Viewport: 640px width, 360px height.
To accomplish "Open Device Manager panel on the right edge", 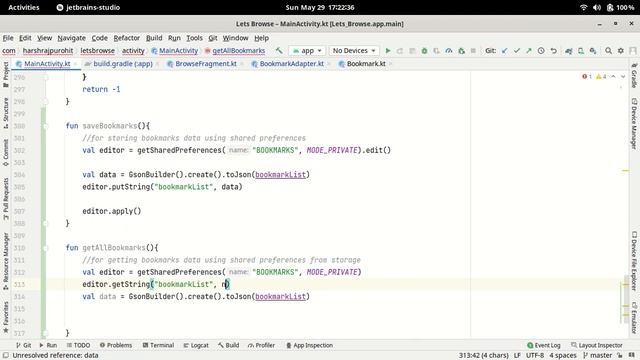I will click(634, 123).
